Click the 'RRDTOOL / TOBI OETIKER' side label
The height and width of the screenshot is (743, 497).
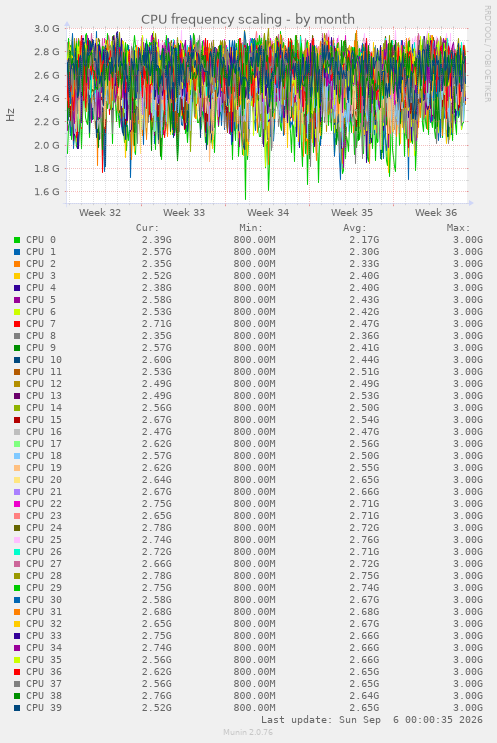click(x=488, y=54)
